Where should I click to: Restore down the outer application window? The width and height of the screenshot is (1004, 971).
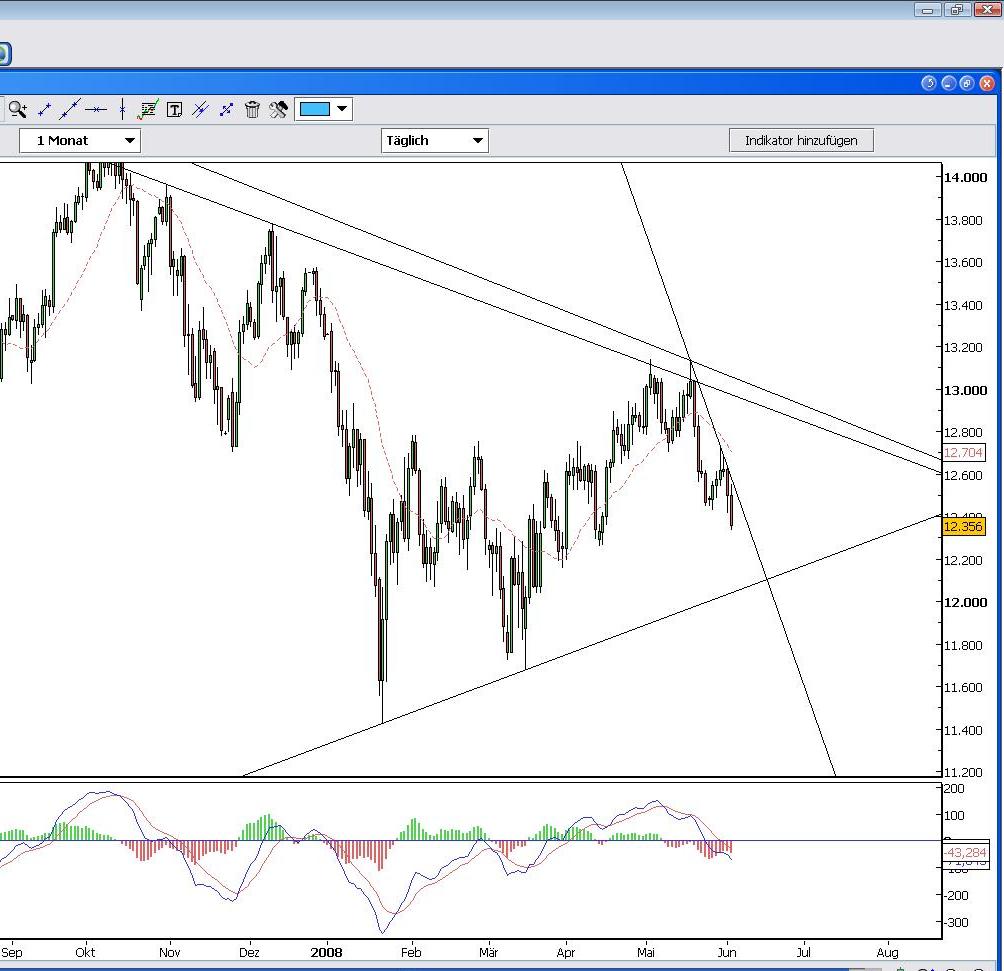pyautogui.click(x=957, y=9)
